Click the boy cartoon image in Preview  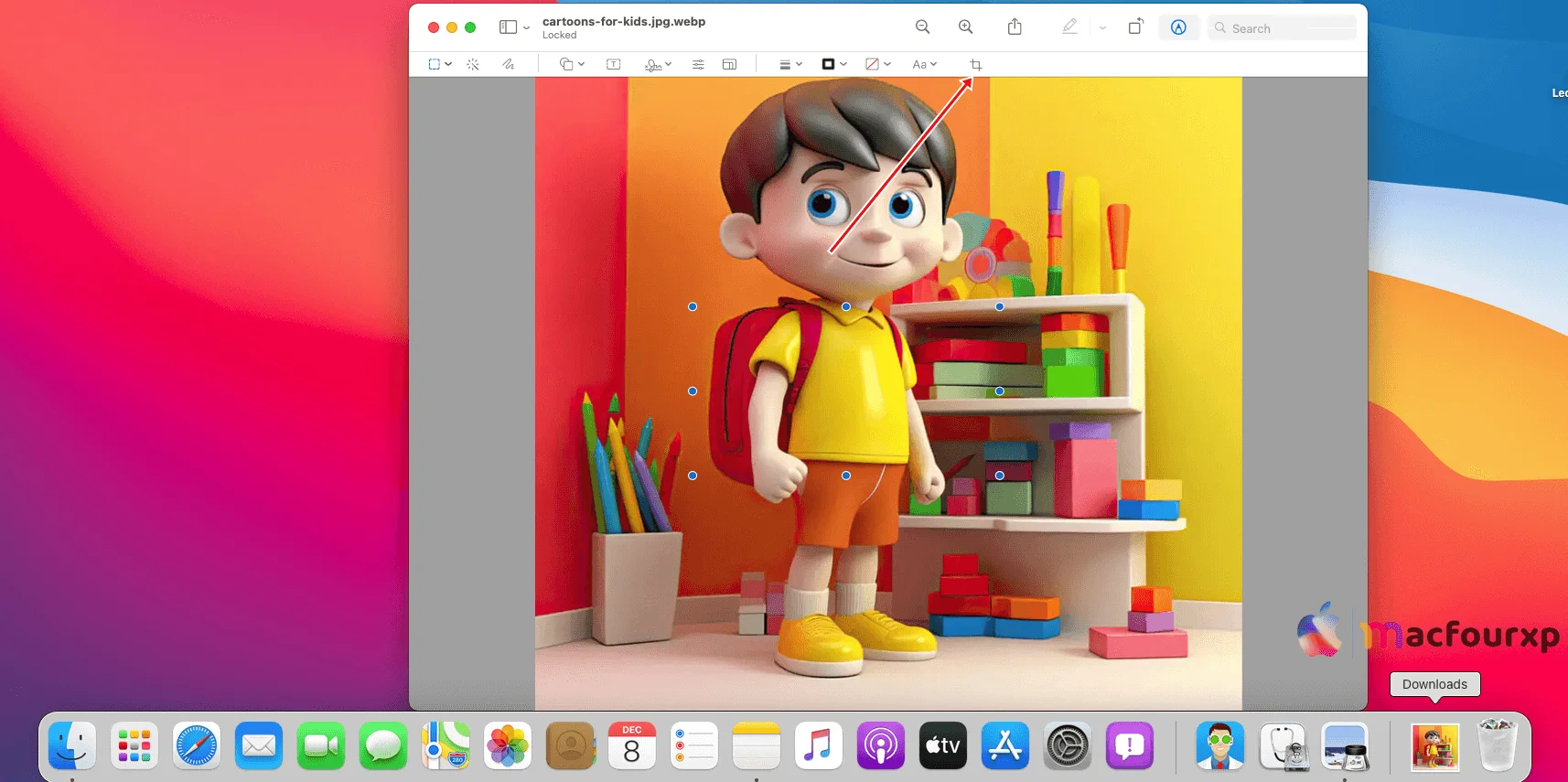click(888, 393)
